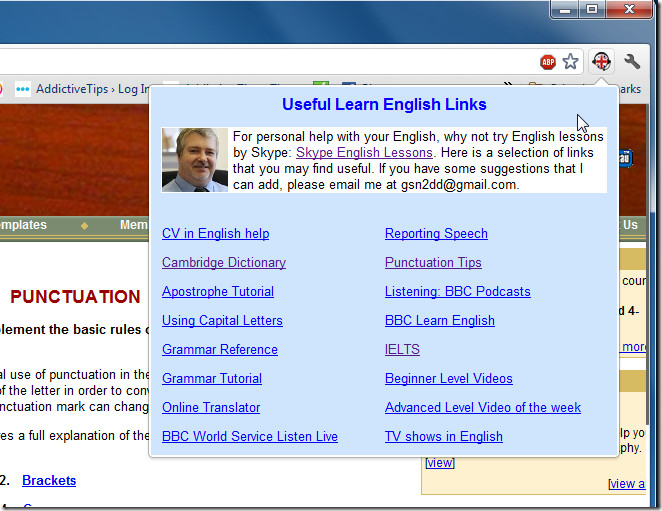The height and width of the screenshot is (511, 662).
Task: Open the Punctuation Tips link
Action: click(x=433, y=263)
